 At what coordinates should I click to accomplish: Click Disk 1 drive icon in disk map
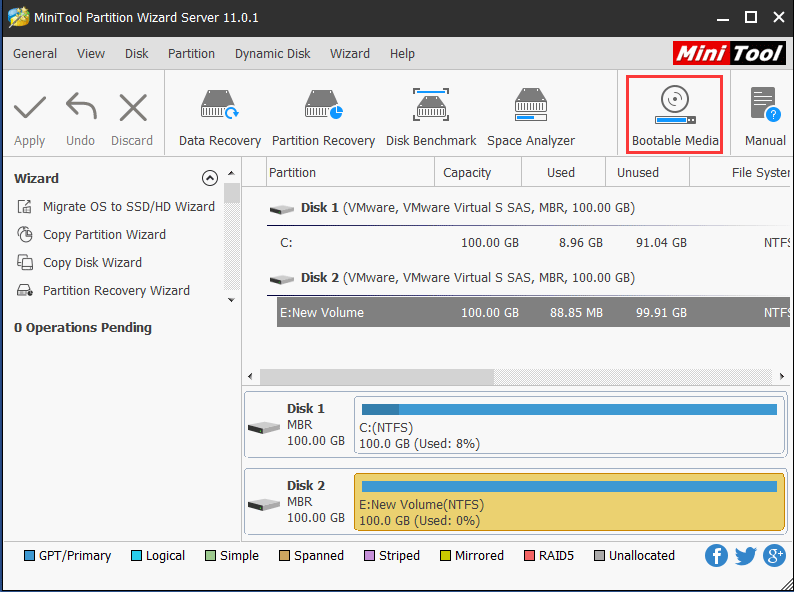pos(264,427)
